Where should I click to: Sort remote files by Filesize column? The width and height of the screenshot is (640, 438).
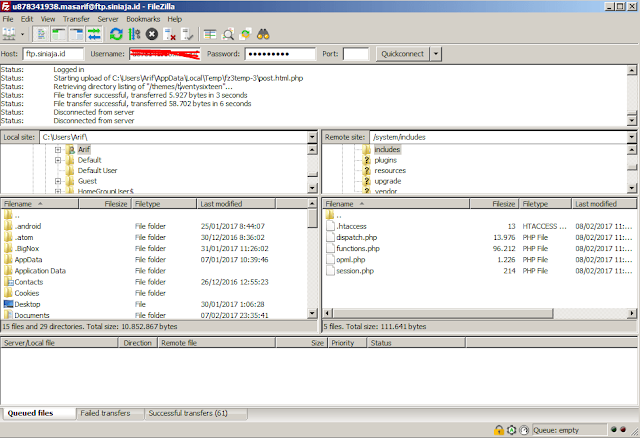click(x=494, y=204)
